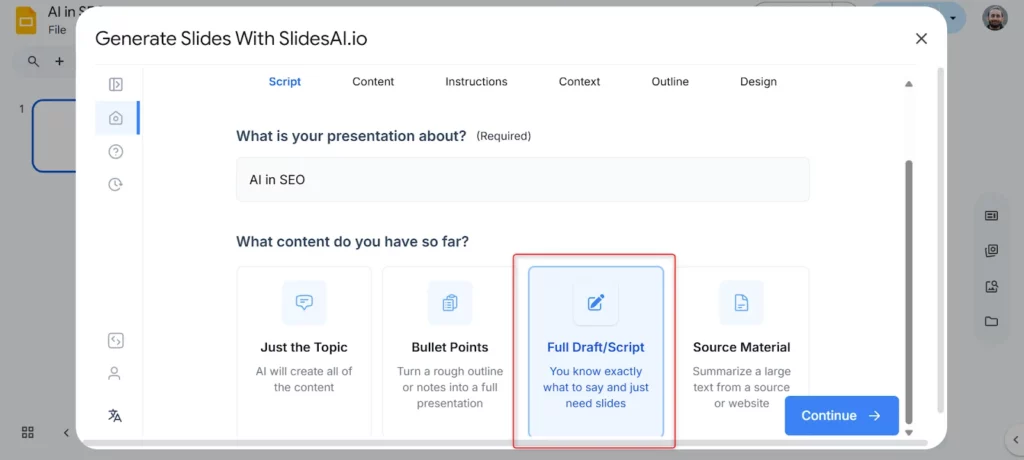The image size is (1024, 460).
Task: Click the sidebar collapse panel icon
Action: pyautogui.click(x=116, y=85)
